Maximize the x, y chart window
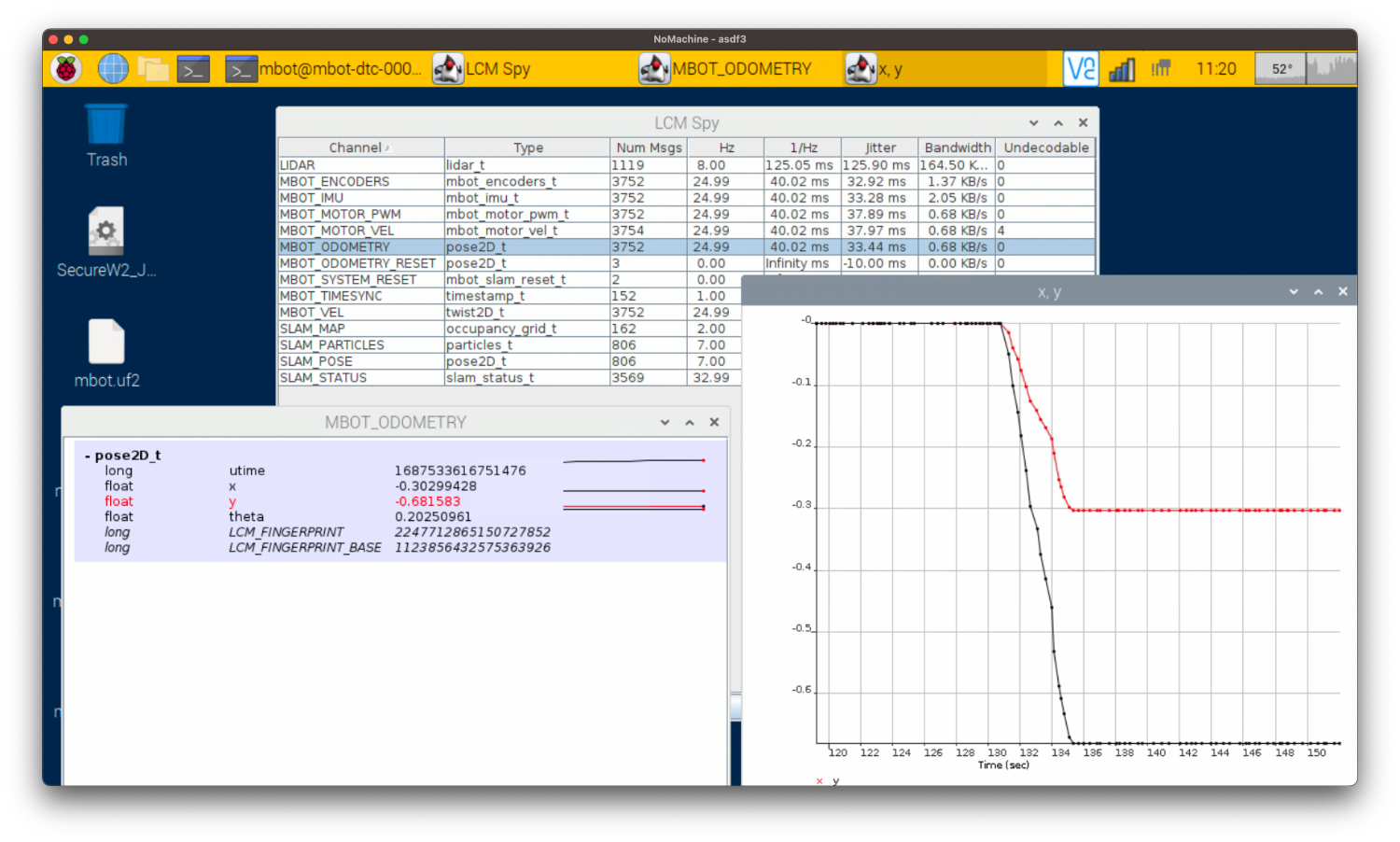 (x=1319, y=292)
